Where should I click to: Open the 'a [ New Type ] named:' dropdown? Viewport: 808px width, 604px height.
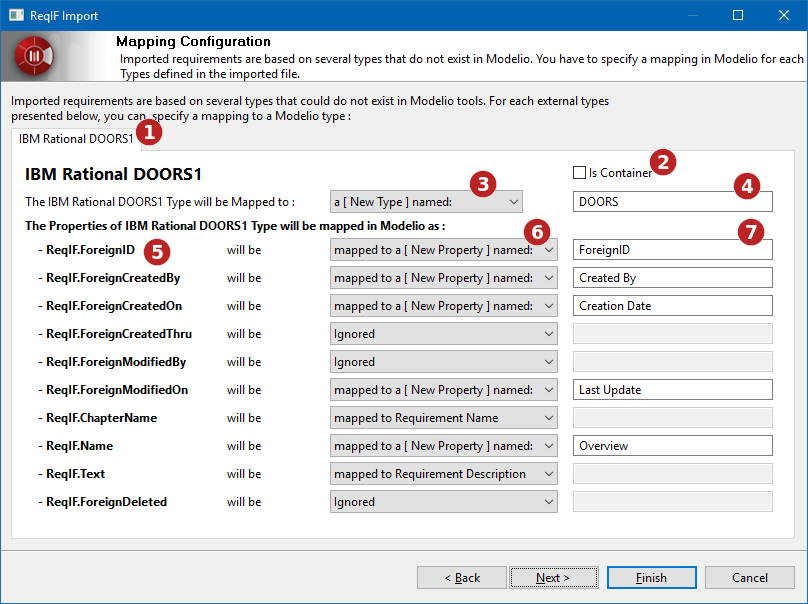point(426,202)
